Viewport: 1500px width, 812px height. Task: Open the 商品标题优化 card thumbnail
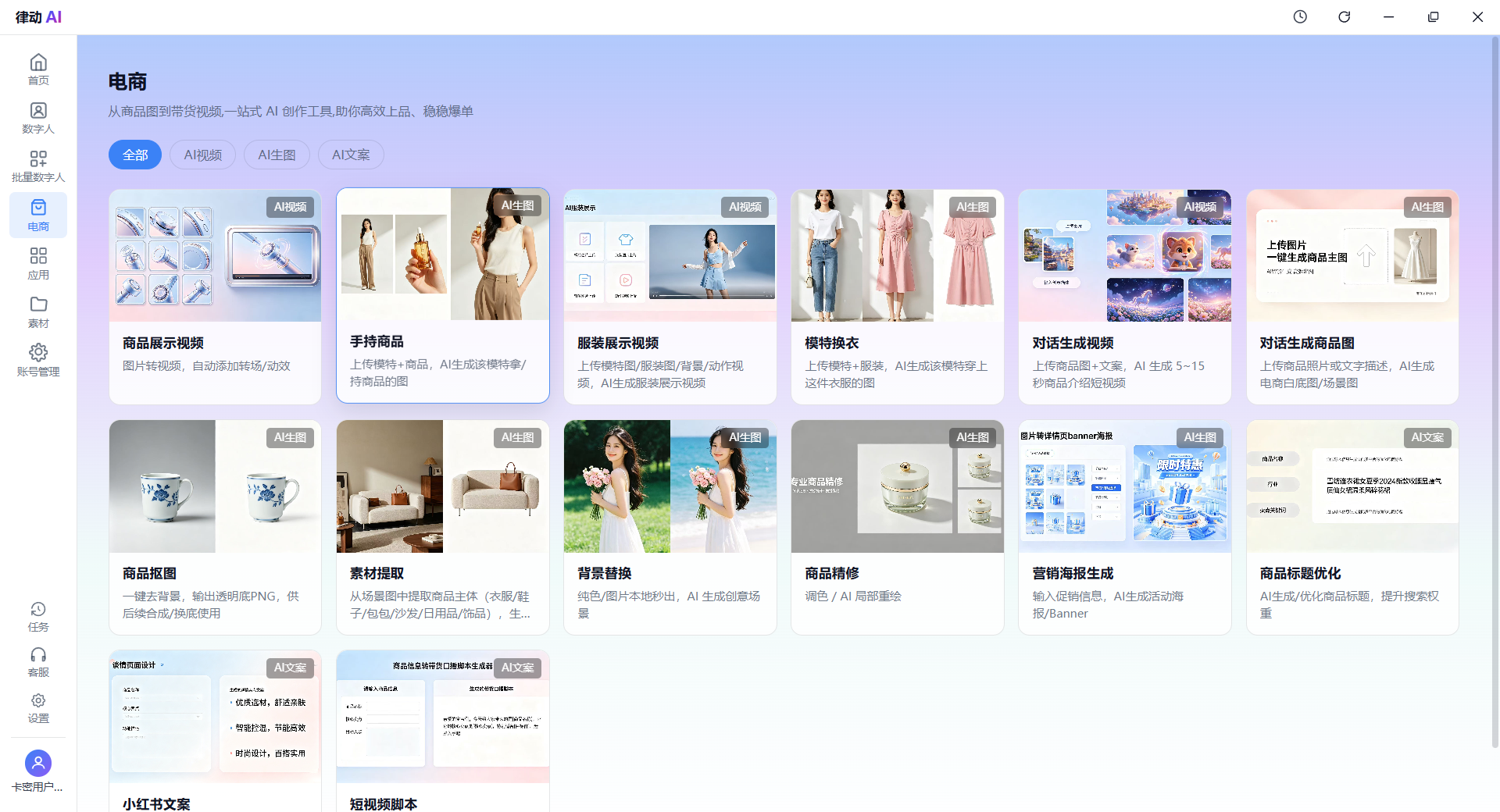click(x=1352, y=486)
